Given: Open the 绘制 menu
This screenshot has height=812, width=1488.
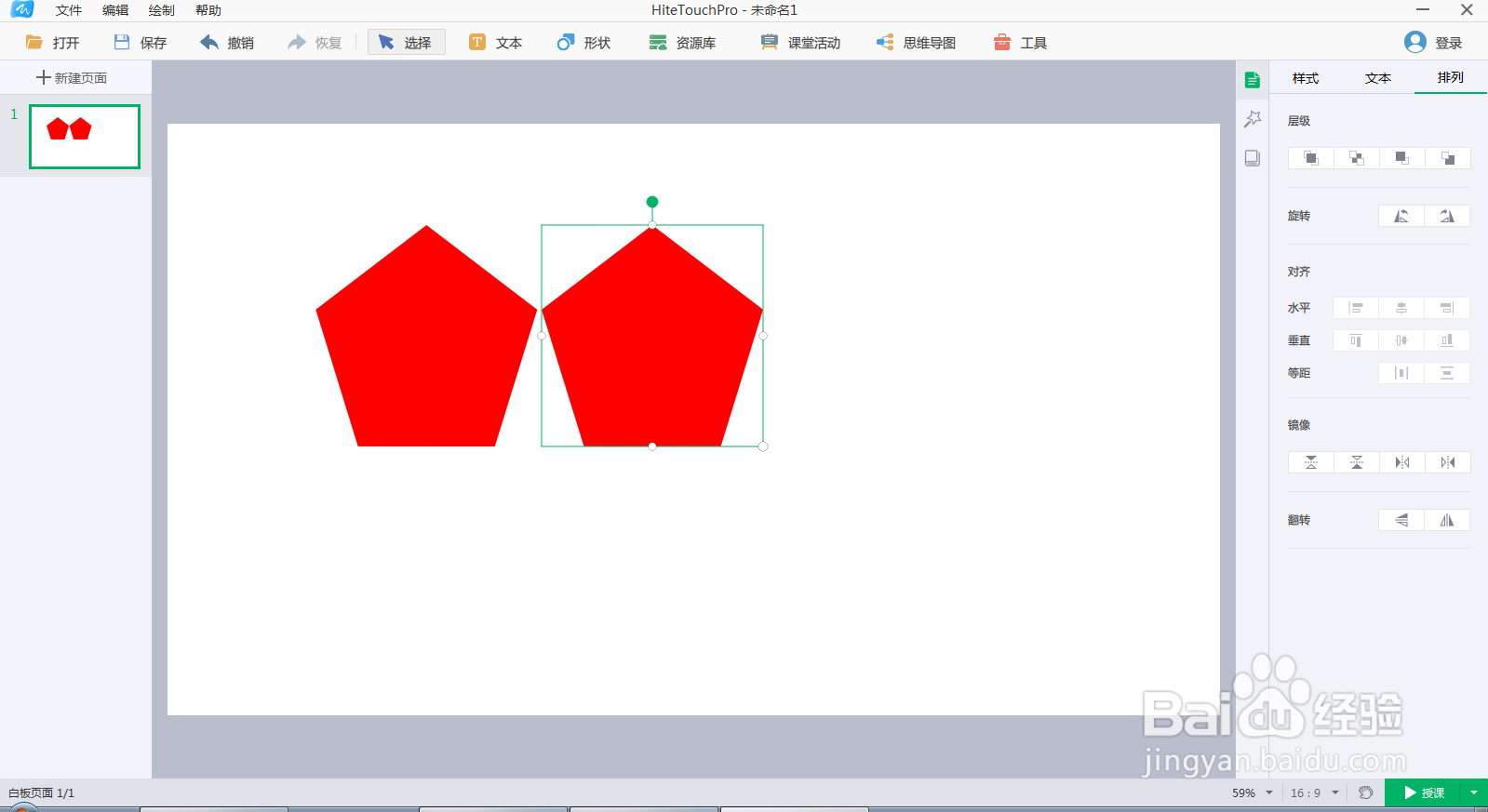Looking at the screenshot, I should click(162, 10).
